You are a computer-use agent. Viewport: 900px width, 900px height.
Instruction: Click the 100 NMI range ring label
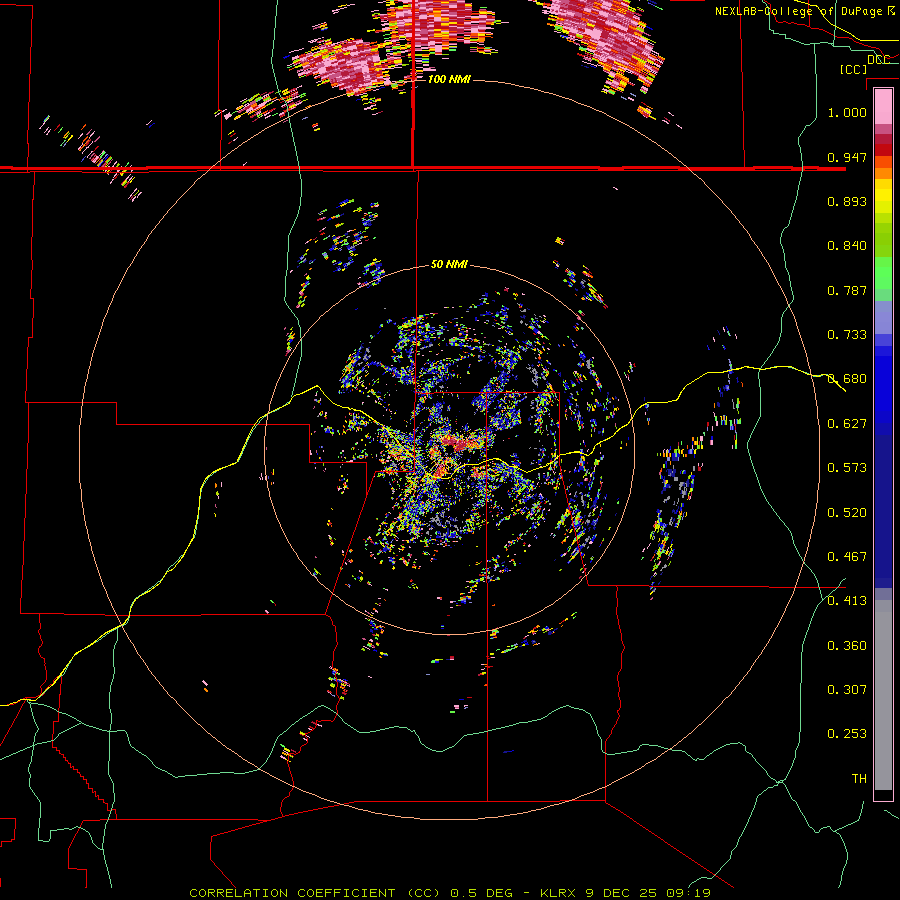coord(449,79)
